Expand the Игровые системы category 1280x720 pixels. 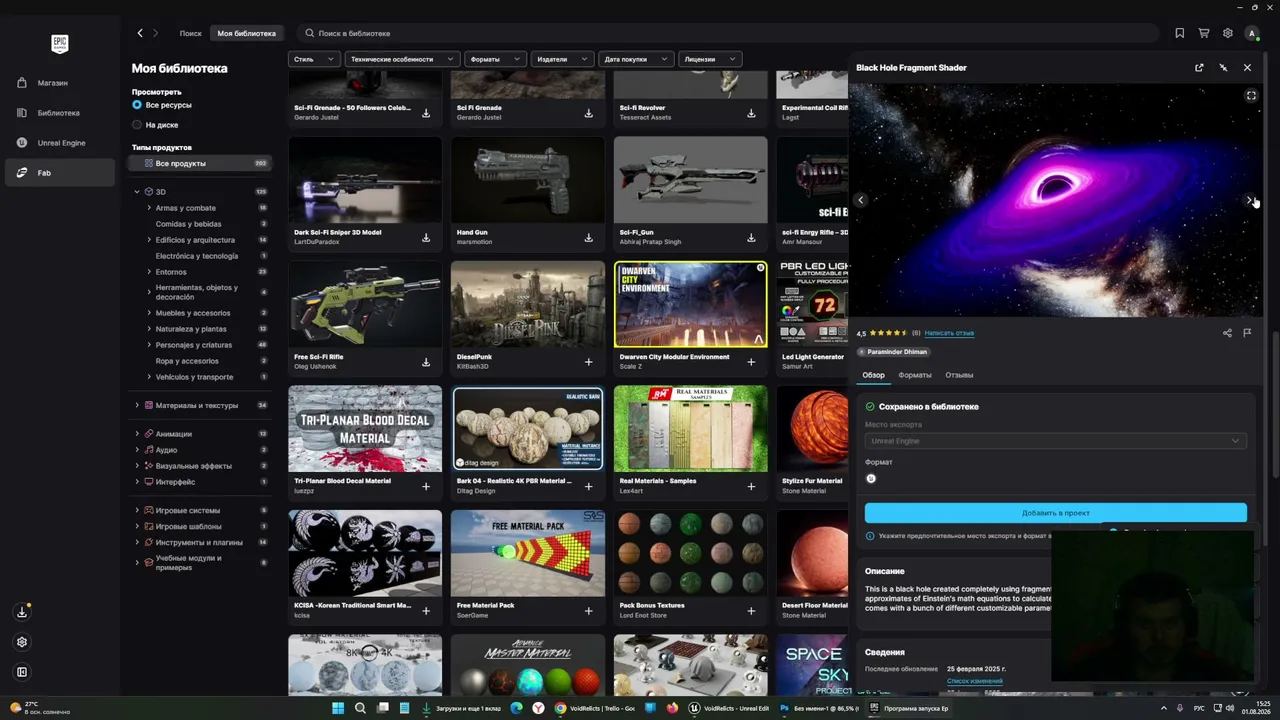pos(137,511)
